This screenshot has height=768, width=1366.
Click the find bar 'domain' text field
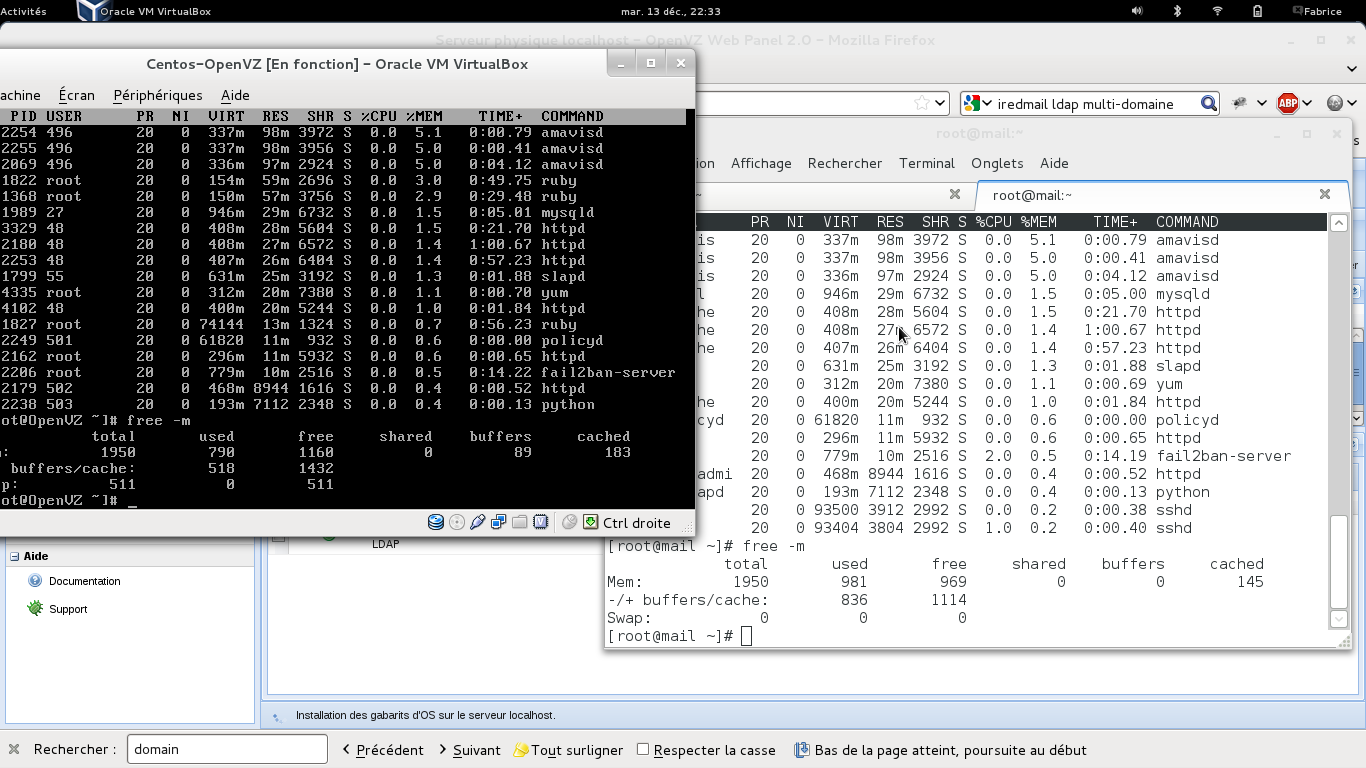[227, 749]
